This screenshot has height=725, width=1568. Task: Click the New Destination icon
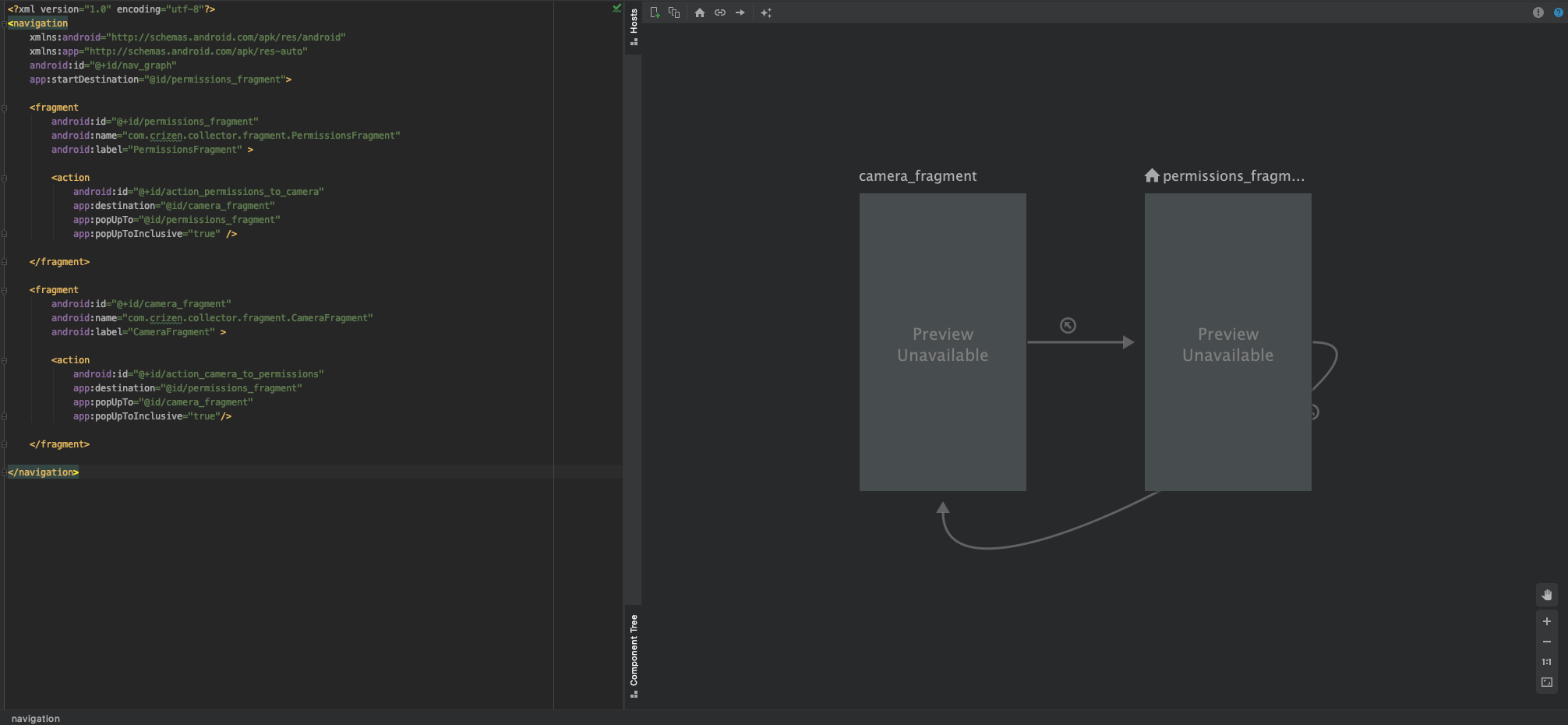(x=655, y=12)
